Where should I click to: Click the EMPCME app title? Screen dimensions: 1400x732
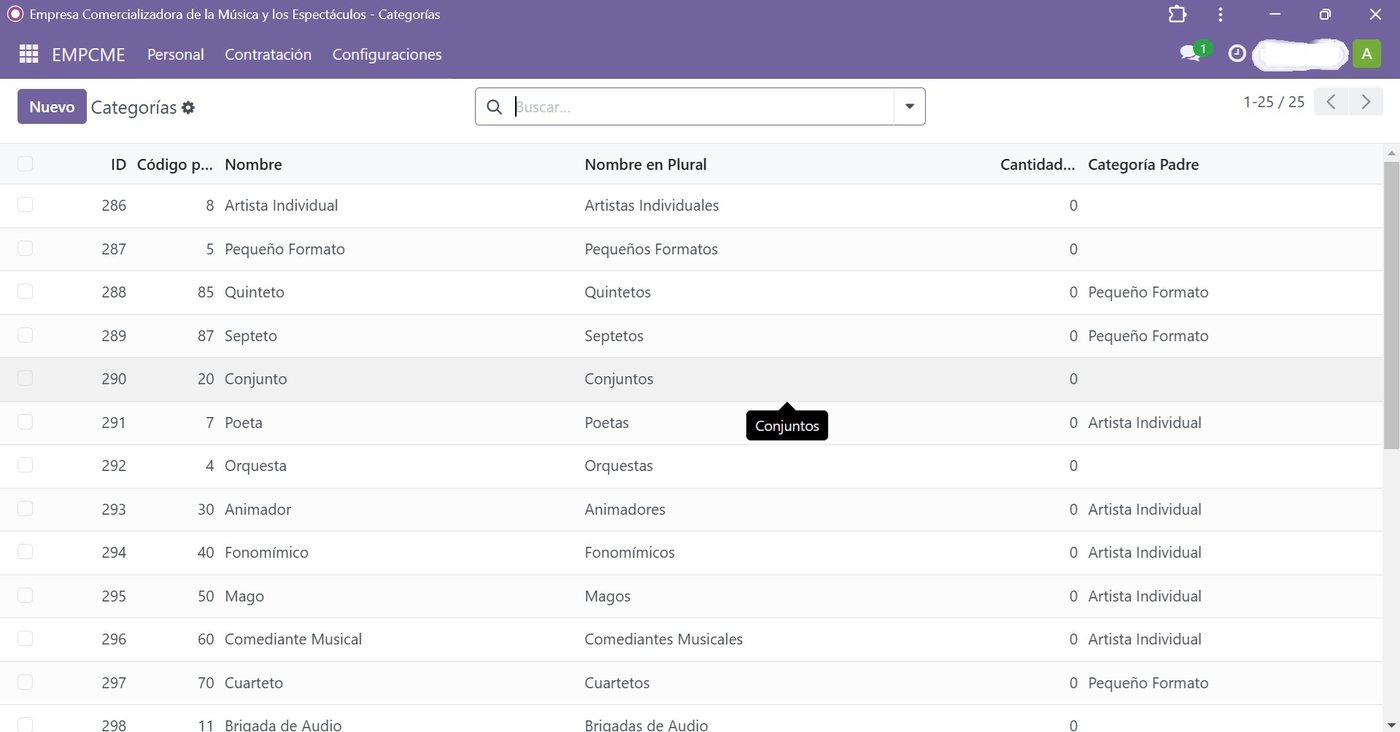pos(88,54)
